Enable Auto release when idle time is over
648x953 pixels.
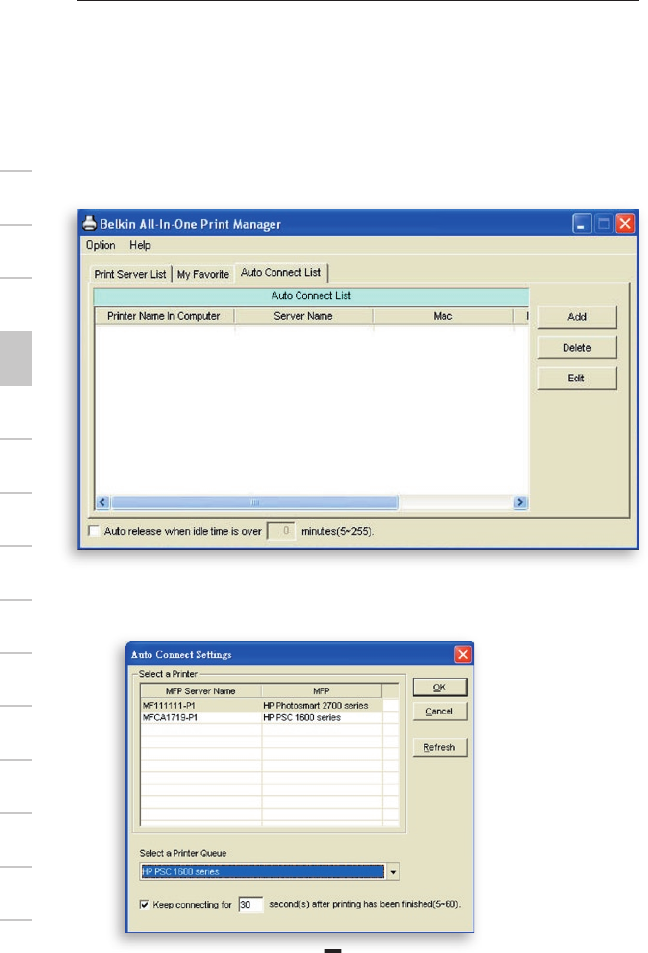coord(94,531)
